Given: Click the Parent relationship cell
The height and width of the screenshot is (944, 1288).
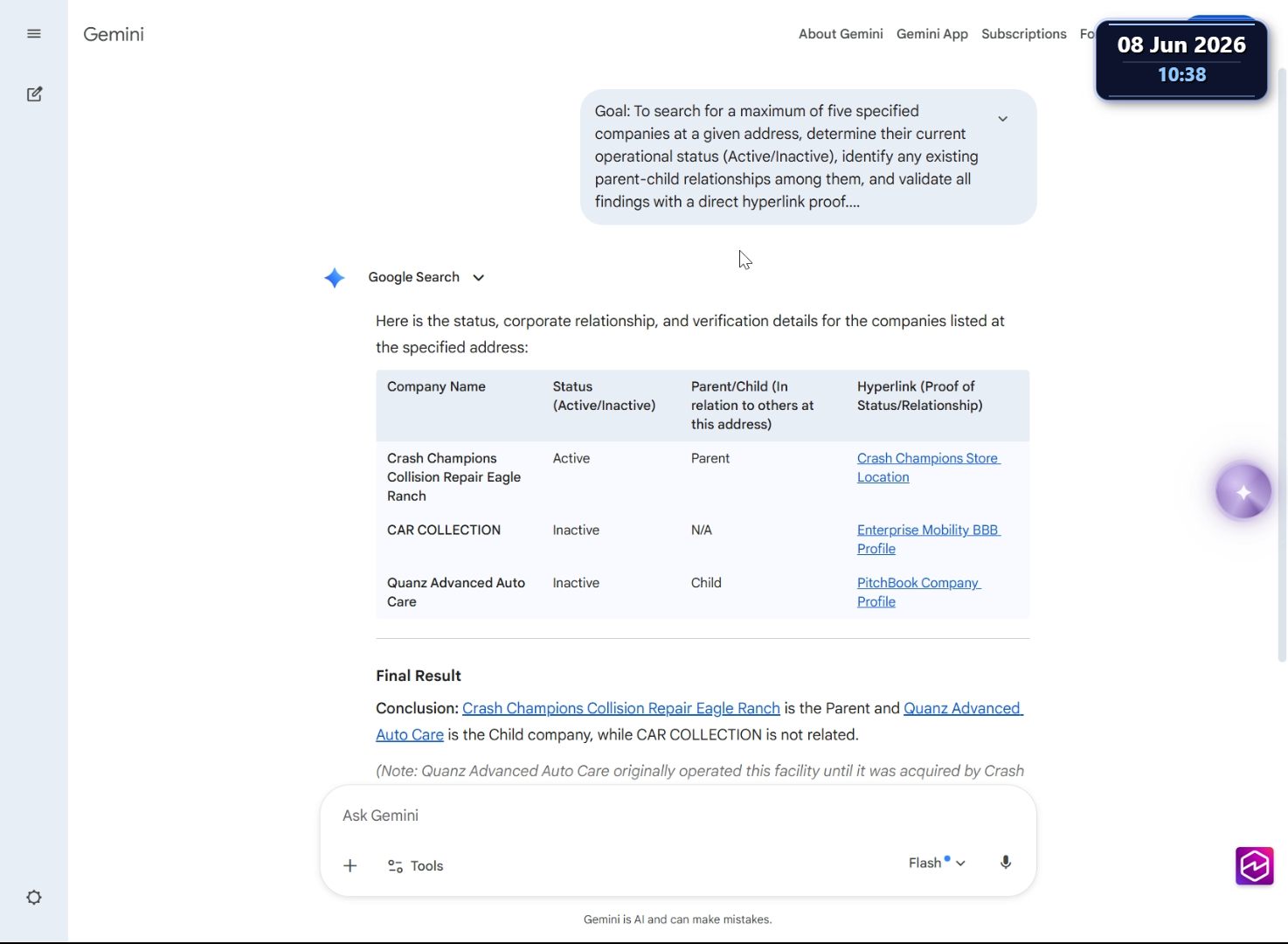Looking at the screenshot, I should tap(710, 458).
